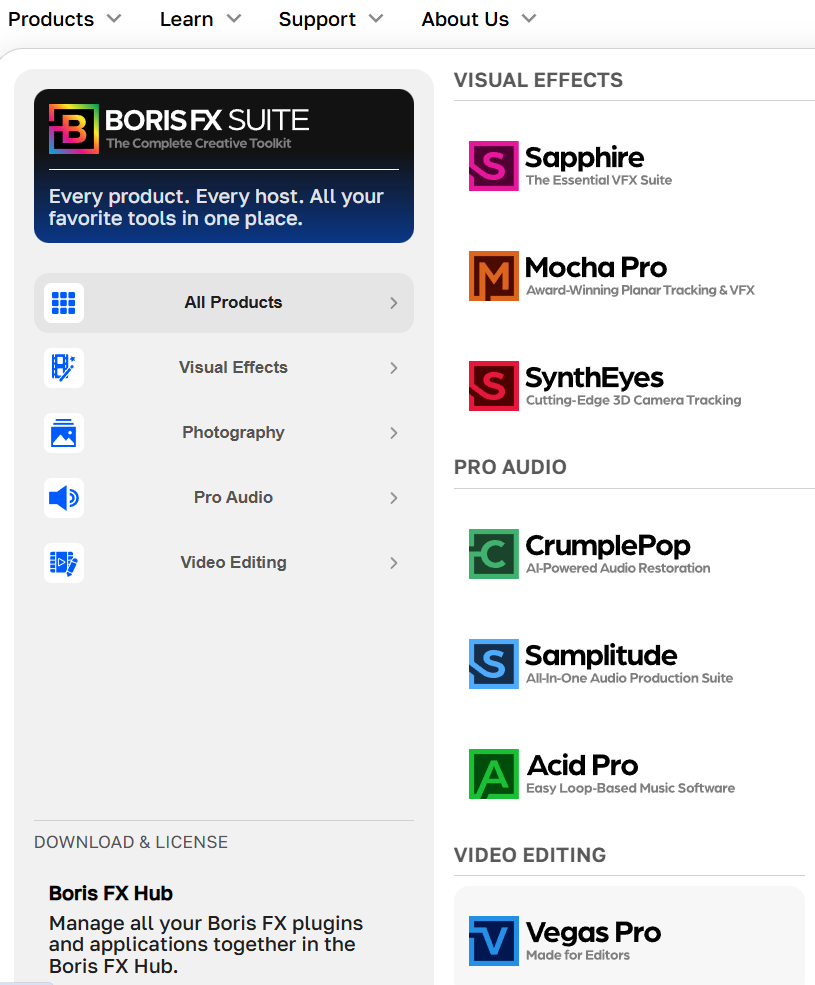This screenshot has width=815, height=985.
Task: Click the Boris FX Suite logo icon
Action: [x=74, y=129]
